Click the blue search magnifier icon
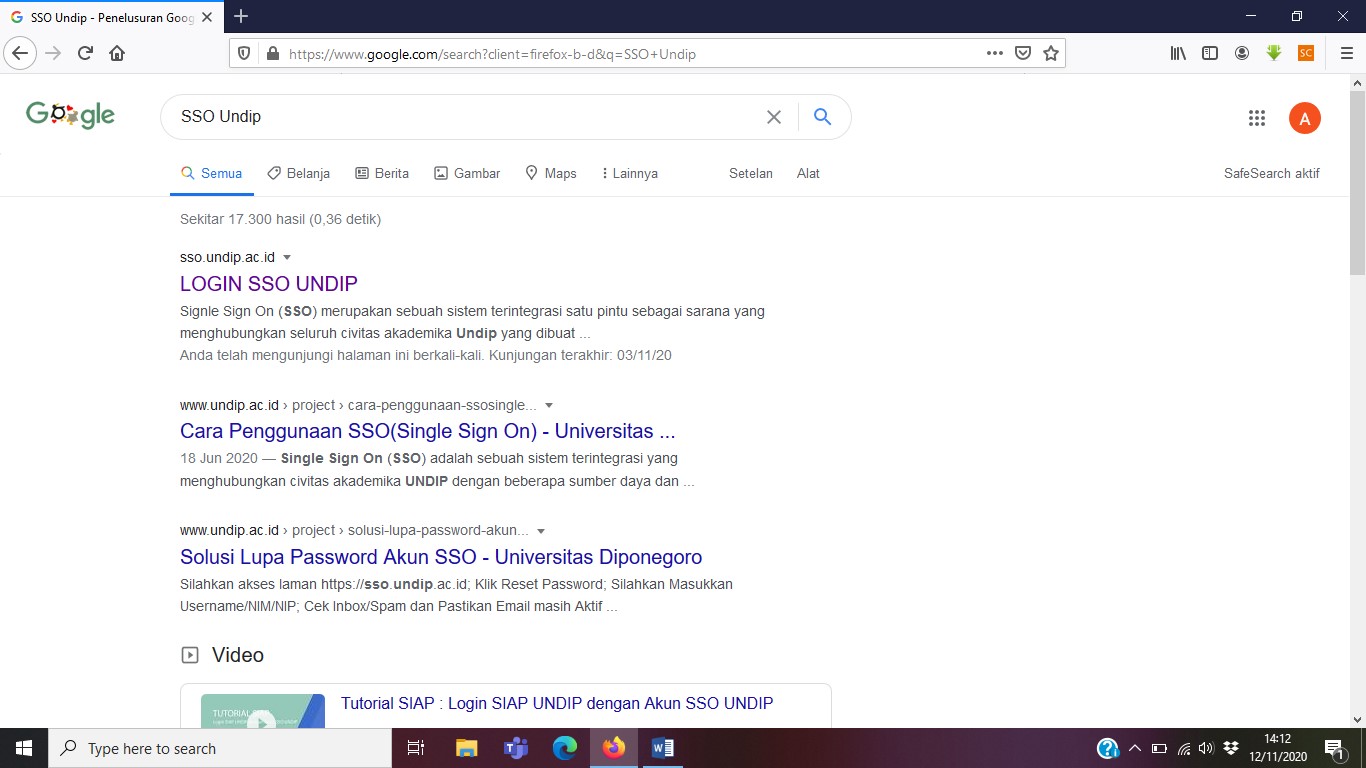 click(x=822, y=117)
